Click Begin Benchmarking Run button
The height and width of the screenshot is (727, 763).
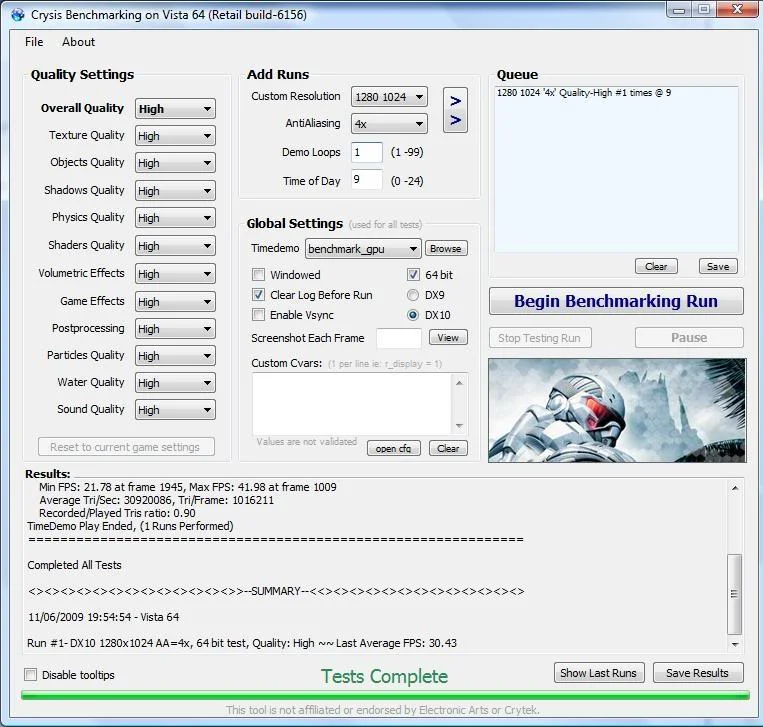[616, 301]
